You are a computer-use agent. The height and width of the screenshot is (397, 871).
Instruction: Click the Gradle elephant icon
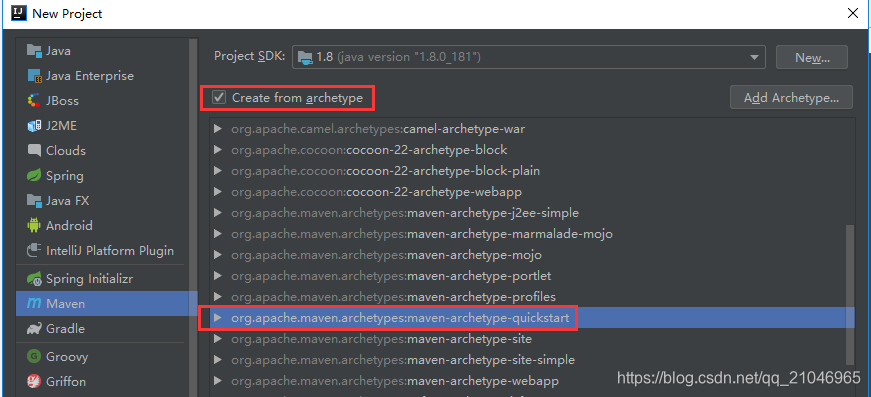click(34, 329)
